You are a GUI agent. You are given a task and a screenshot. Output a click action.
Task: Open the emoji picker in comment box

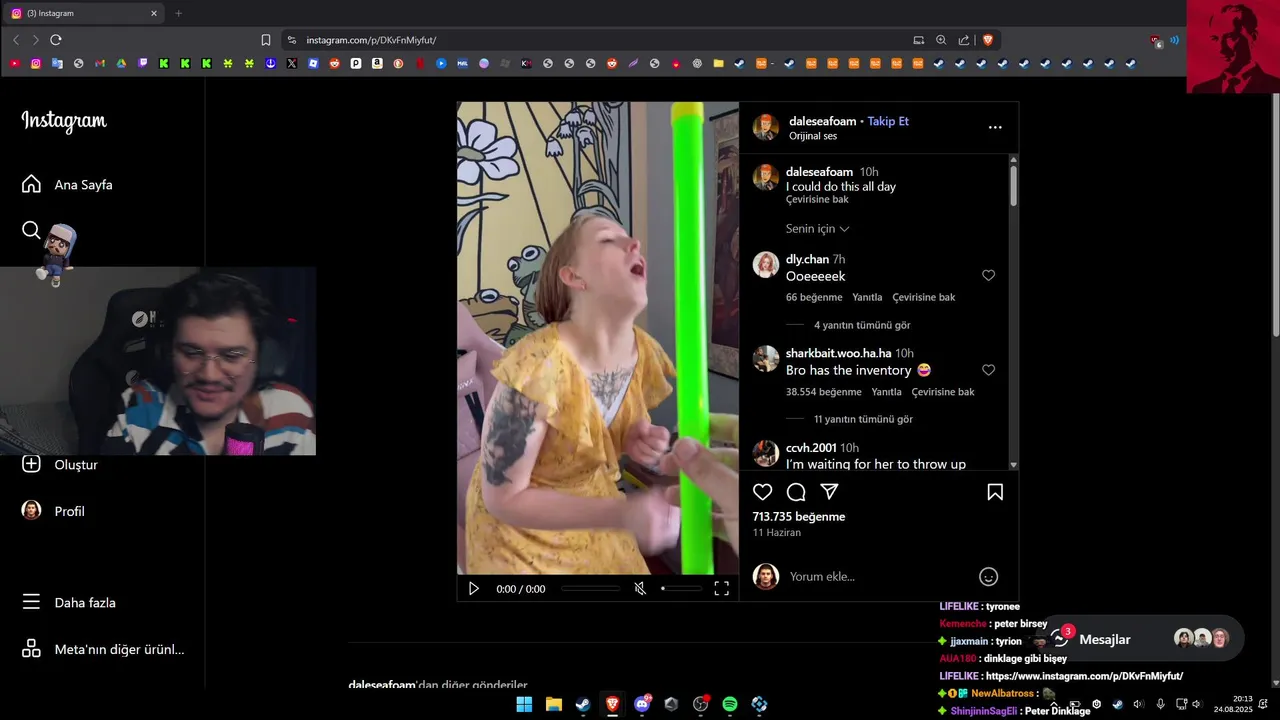988,577
